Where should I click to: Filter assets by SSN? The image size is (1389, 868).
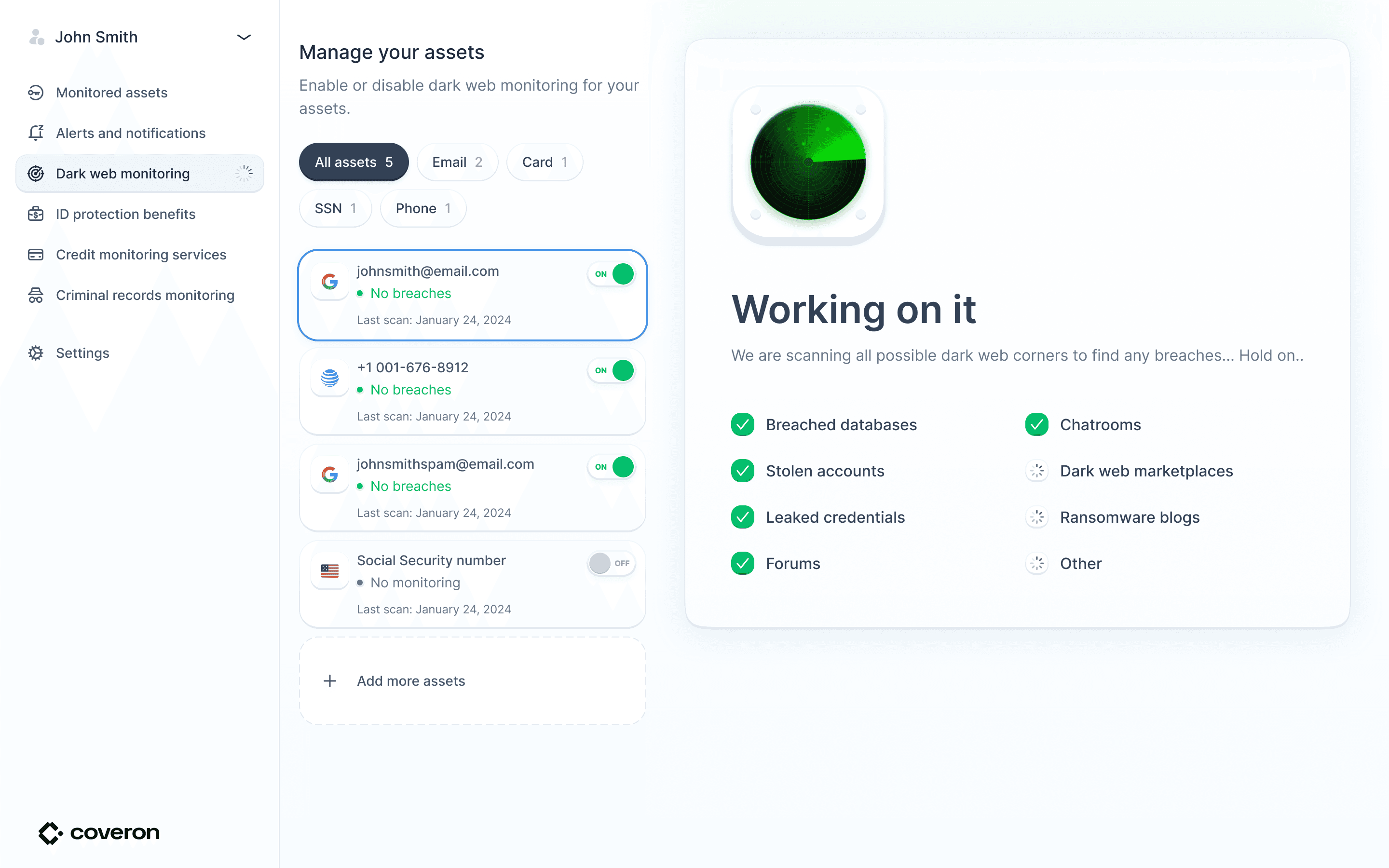(335, 208)
